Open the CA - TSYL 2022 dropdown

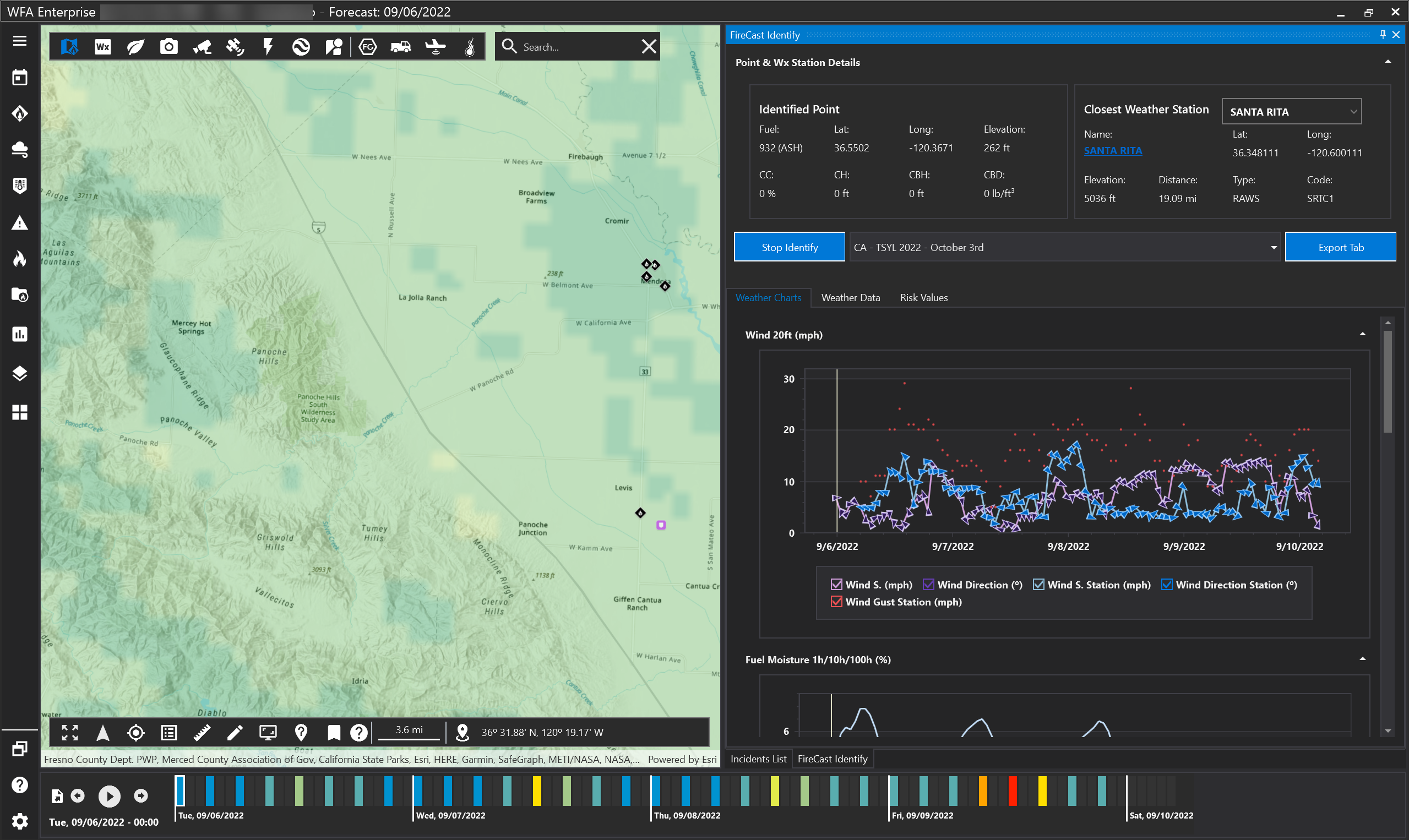point(1064,247)
